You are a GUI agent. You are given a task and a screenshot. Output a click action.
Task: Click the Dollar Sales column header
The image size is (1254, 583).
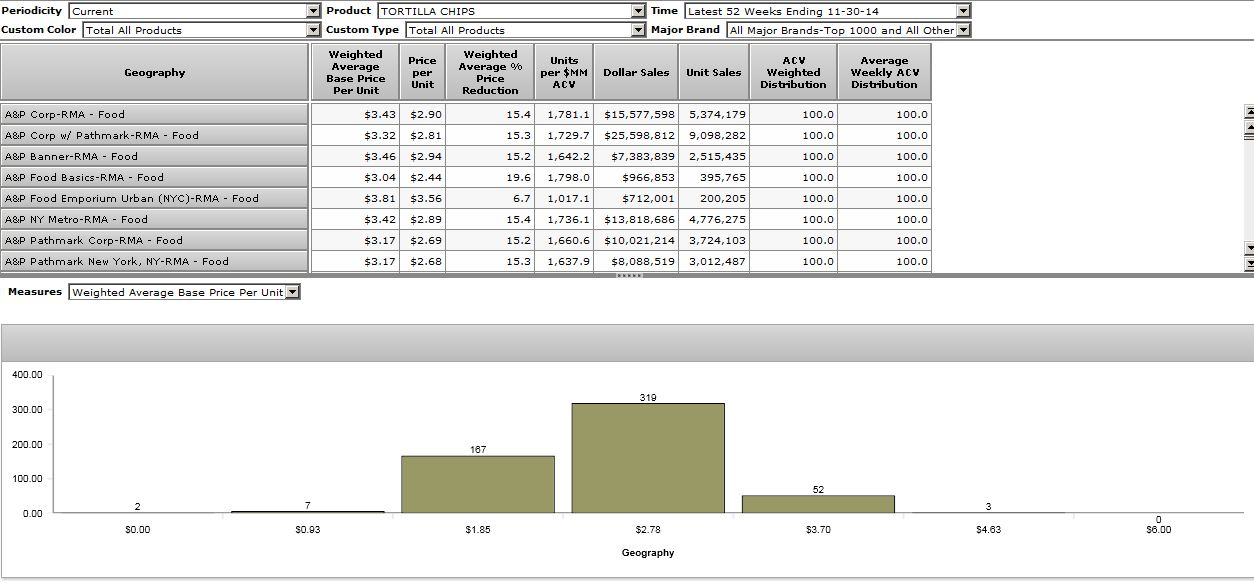click(x=636, y=72)
